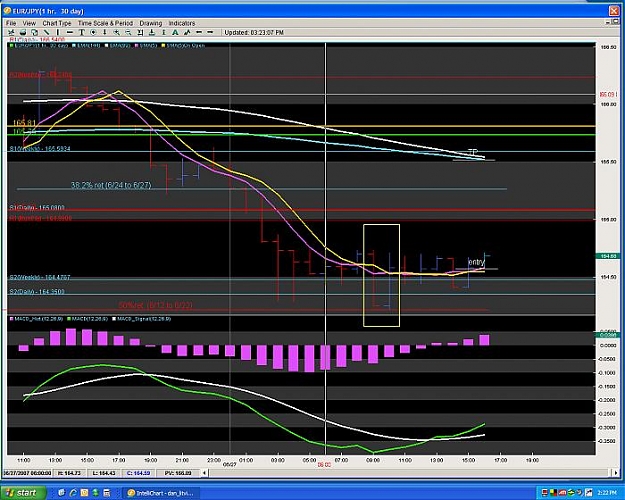
Task: Click the yellow quick launch icon
Action: click(x=85, y=493)
